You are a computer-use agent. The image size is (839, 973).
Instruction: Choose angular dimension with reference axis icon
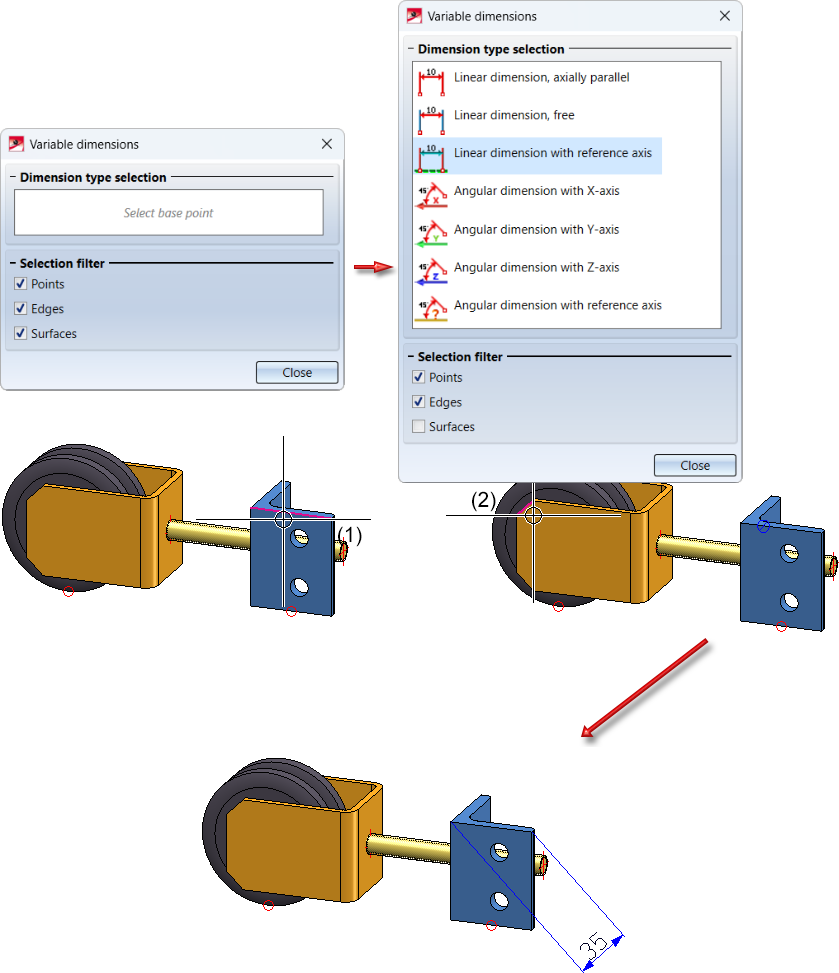[x=431, y=309]
